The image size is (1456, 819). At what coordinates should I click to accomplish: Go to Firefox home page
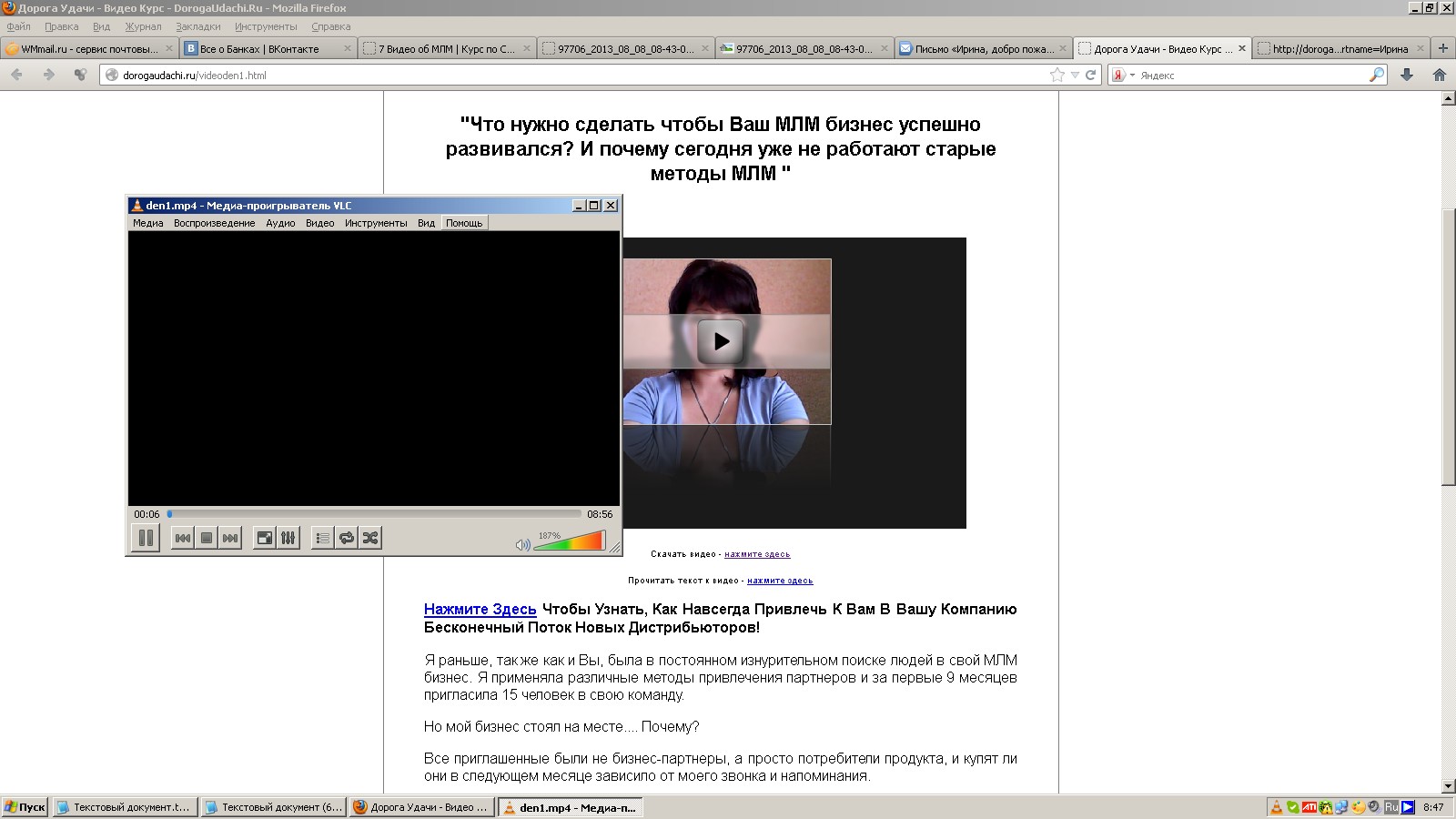pyautogui.click(x=1440, y=75)
